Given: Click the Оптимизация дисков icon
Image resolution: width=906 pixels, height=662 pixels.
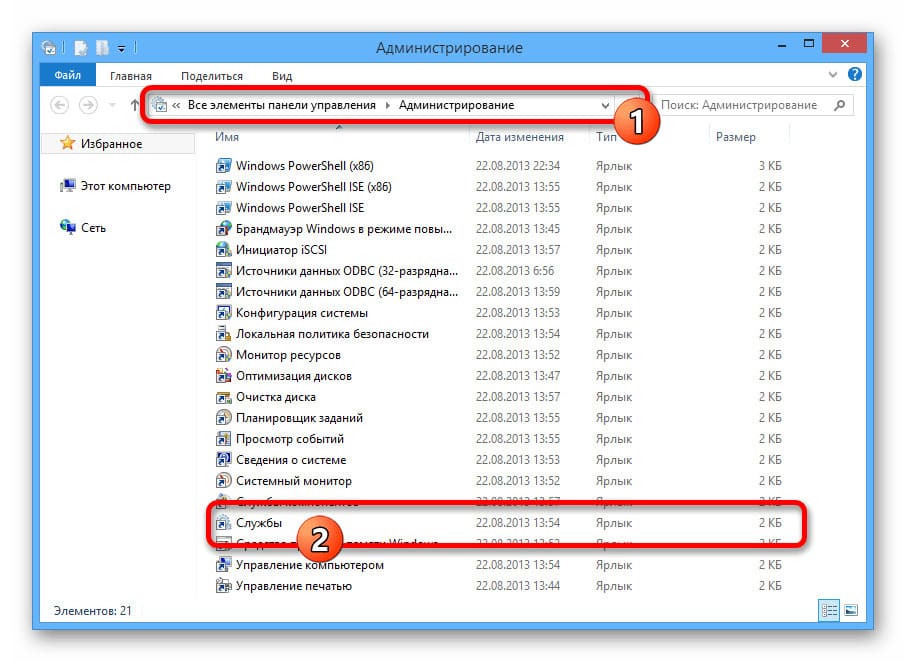Looking at the screenshot, I should (x=224, y=376).
